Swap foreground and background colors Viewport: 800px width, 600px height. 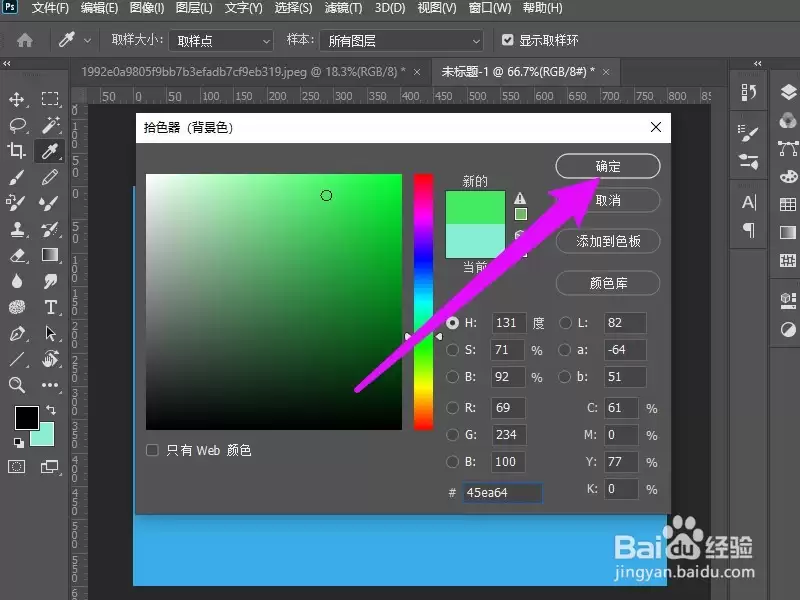[x=51, y=410]
